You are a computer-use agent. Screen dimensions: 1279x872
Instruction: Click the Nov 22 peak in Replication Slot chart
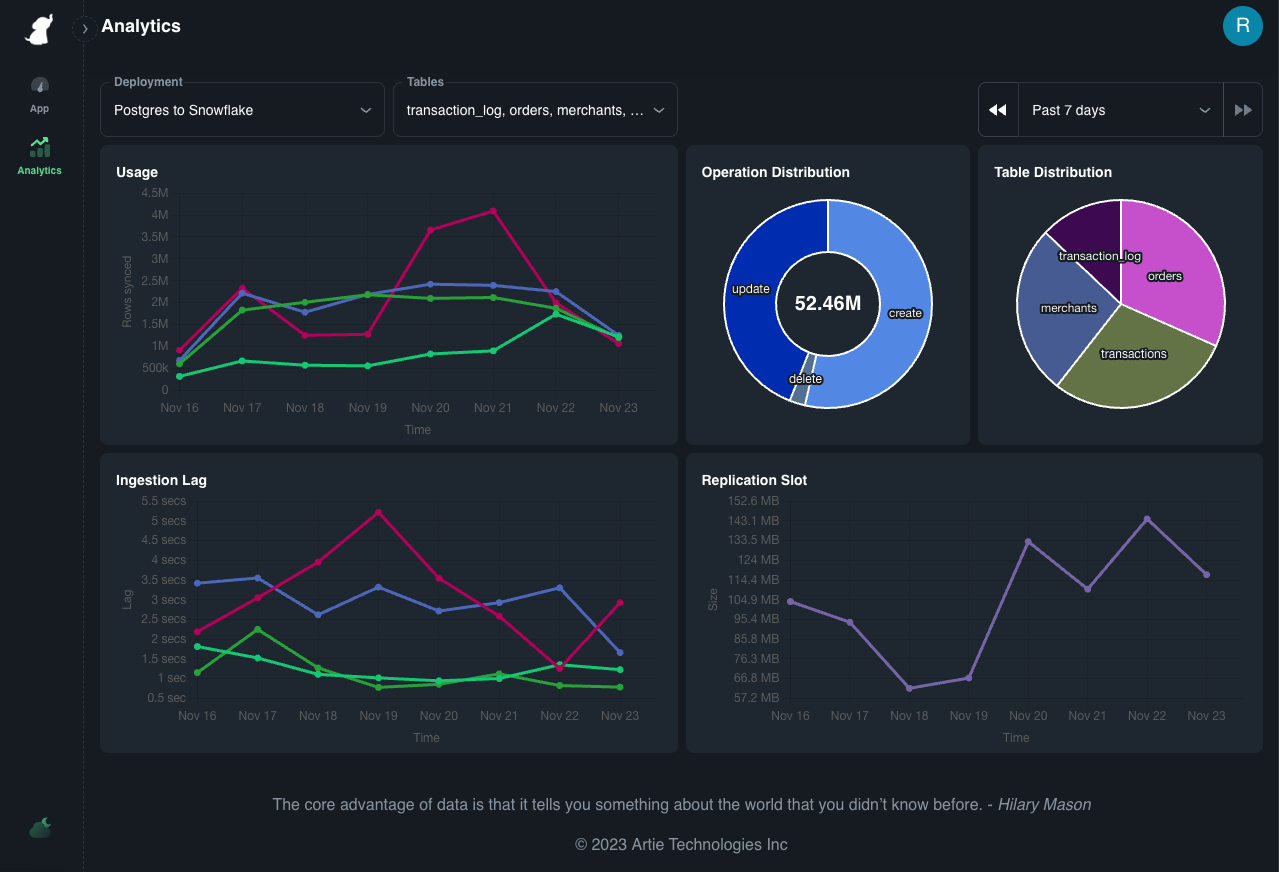coord(1147,519)
